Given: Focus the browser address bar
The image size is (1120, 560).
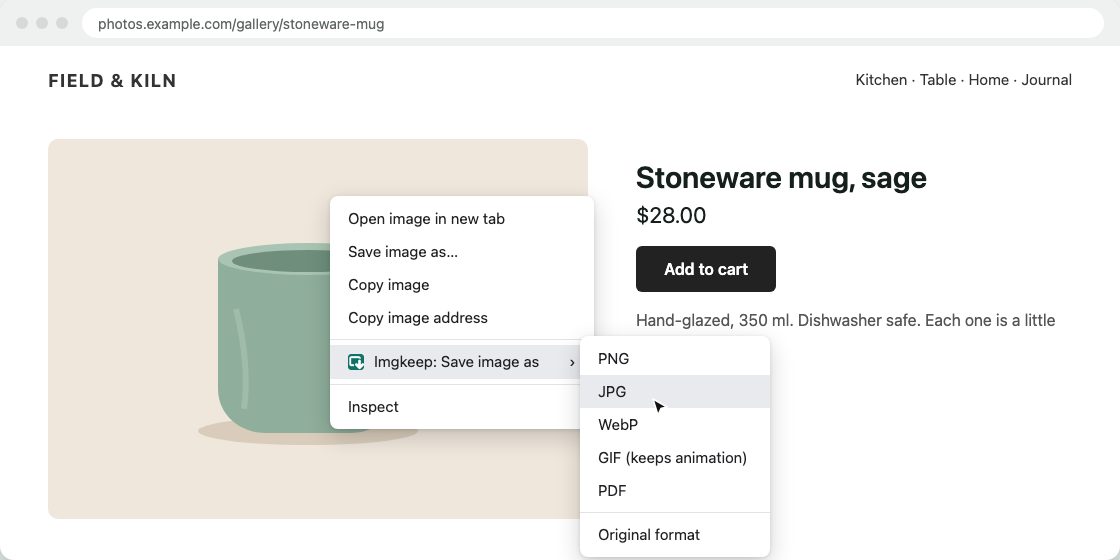Looking at the screenshot, I should point(593,24).
